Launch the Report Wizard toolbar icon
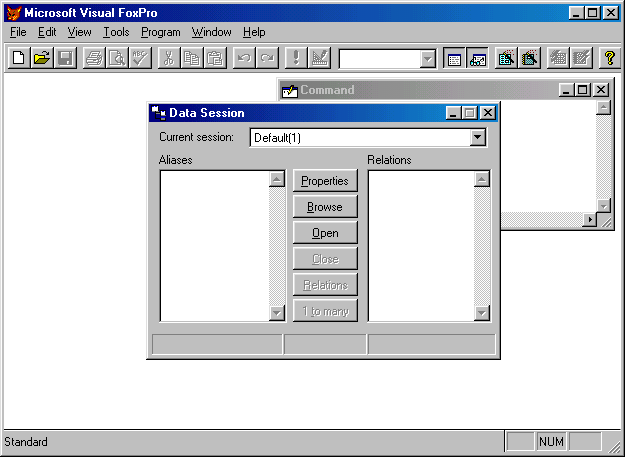 [529, 58]
